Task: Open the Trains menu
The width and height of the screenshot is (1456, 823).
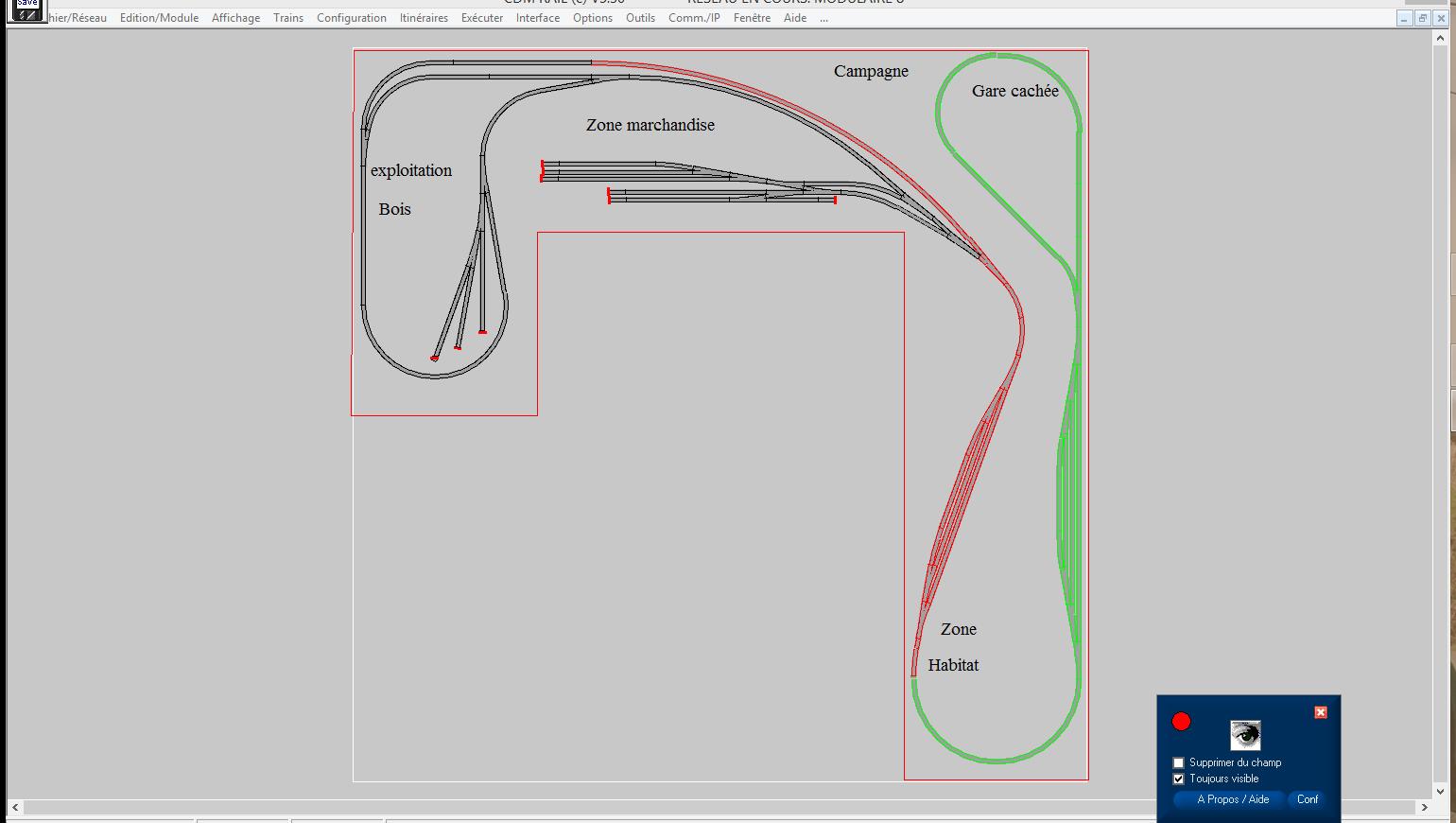Action: [x=288, y=18]
